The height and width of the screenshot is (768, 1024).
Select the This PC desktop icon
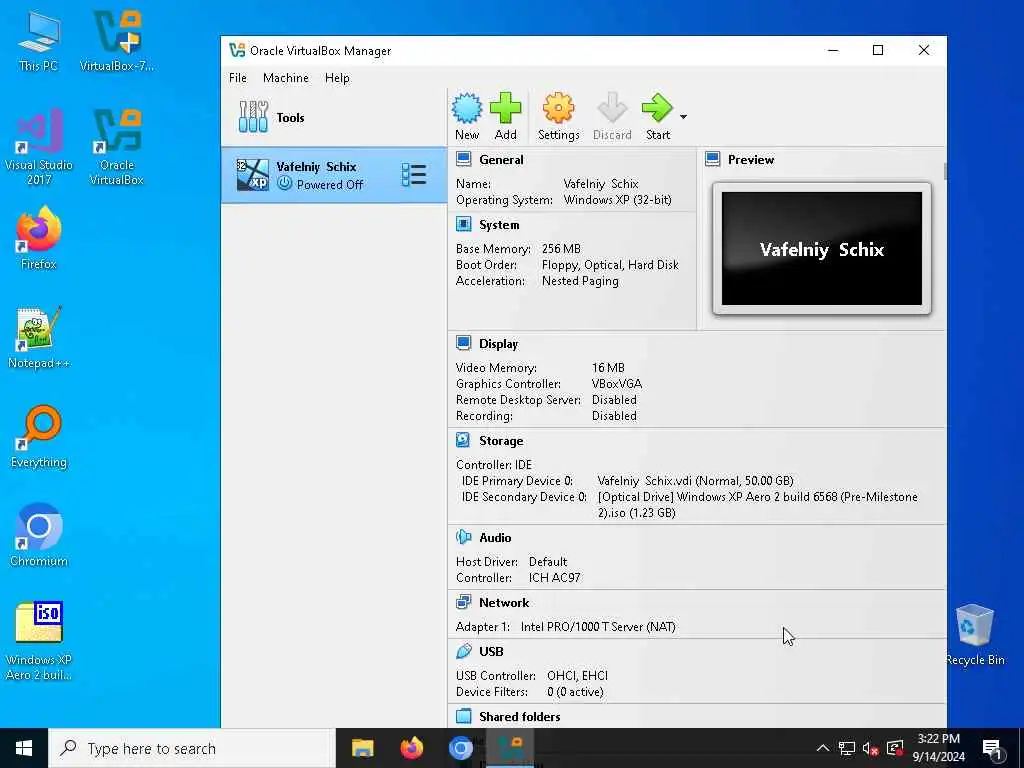click(38, 41)
